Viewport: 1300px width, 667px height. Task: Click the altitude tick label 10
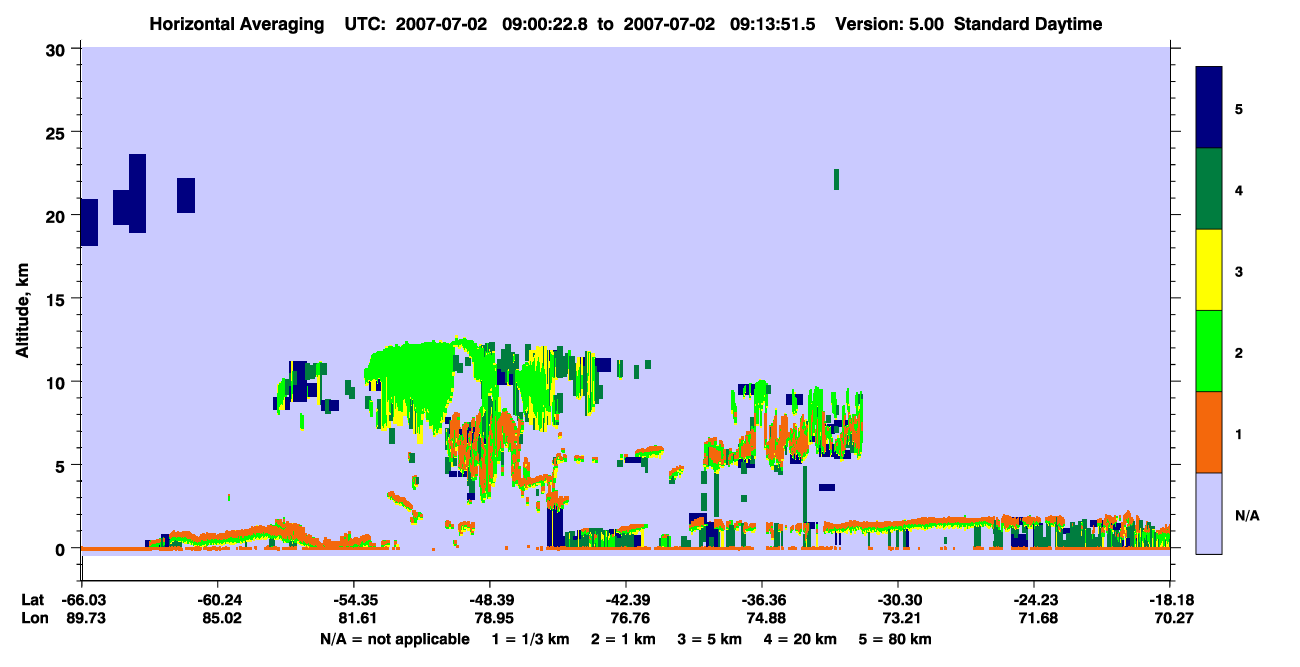(x=58, y=382)
